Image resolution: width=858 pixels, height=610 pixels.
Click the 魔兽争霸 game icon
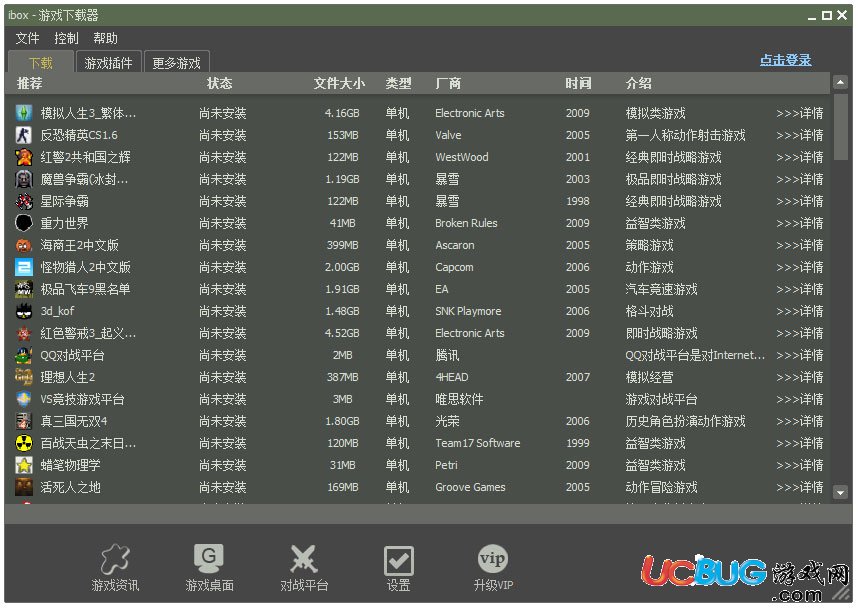click(24, 179)
